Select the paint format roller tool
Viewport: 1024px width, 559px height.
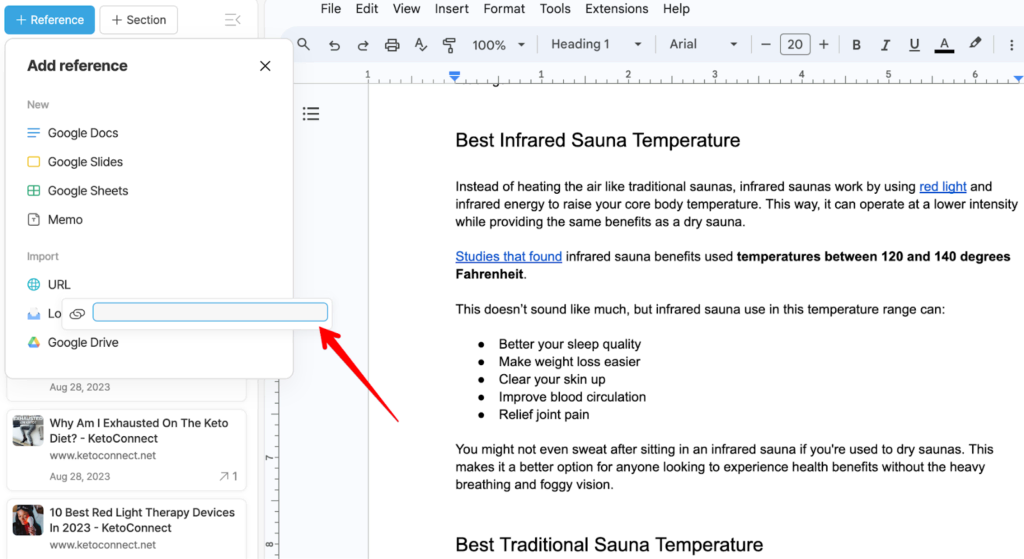(x=449, y=45)
